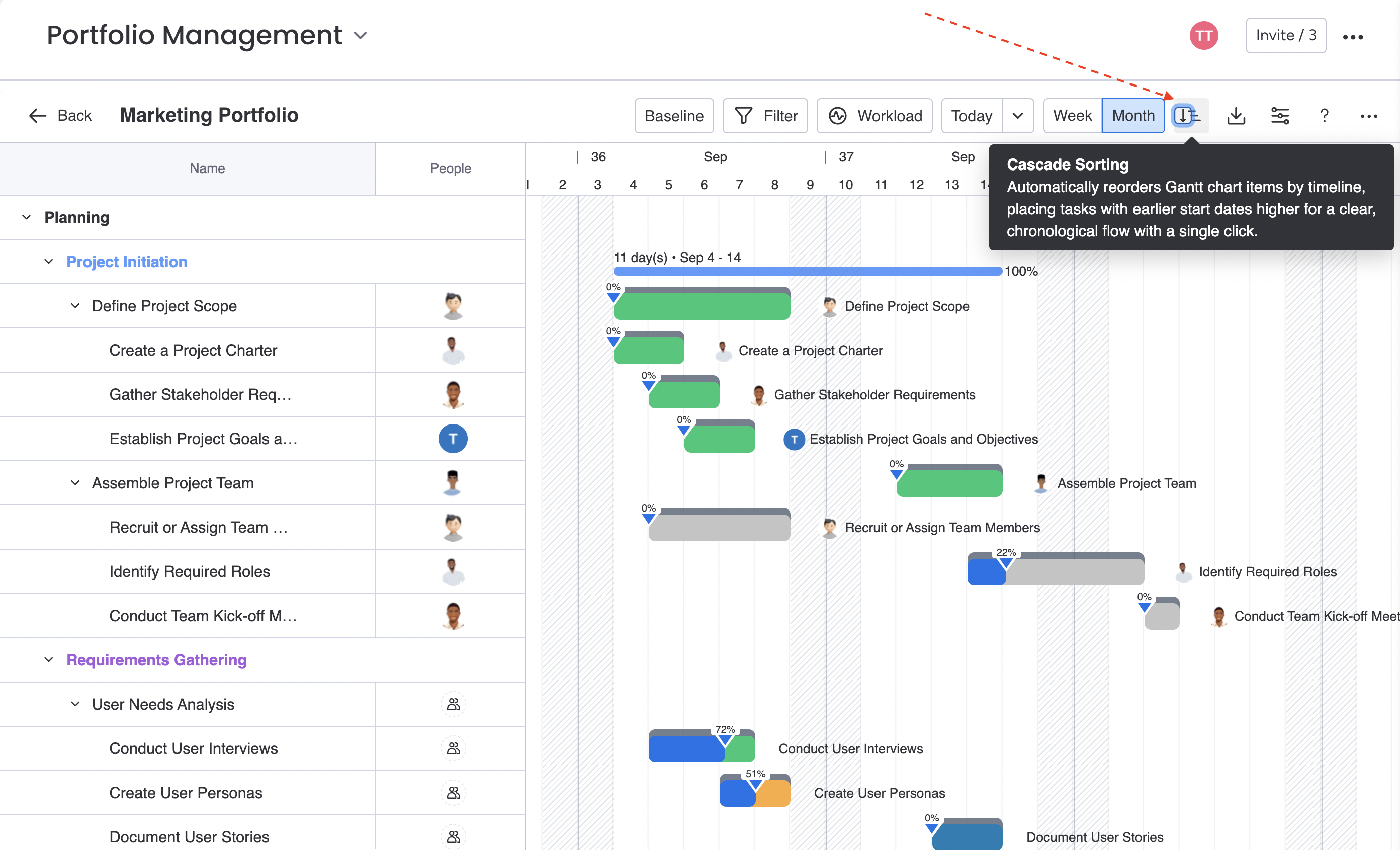
Task: Click the question mark help icon
Action: coord(1324,115)
